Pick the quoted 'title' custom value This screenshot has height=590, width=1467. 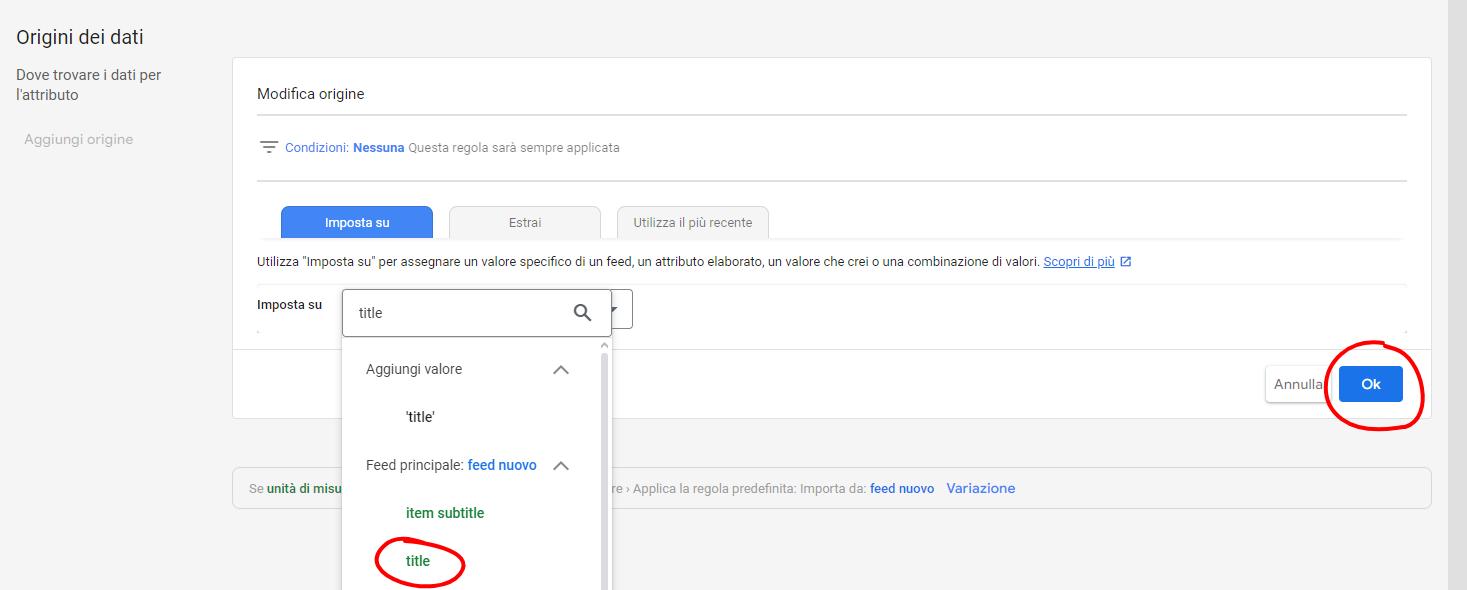[x=420, y=417]
